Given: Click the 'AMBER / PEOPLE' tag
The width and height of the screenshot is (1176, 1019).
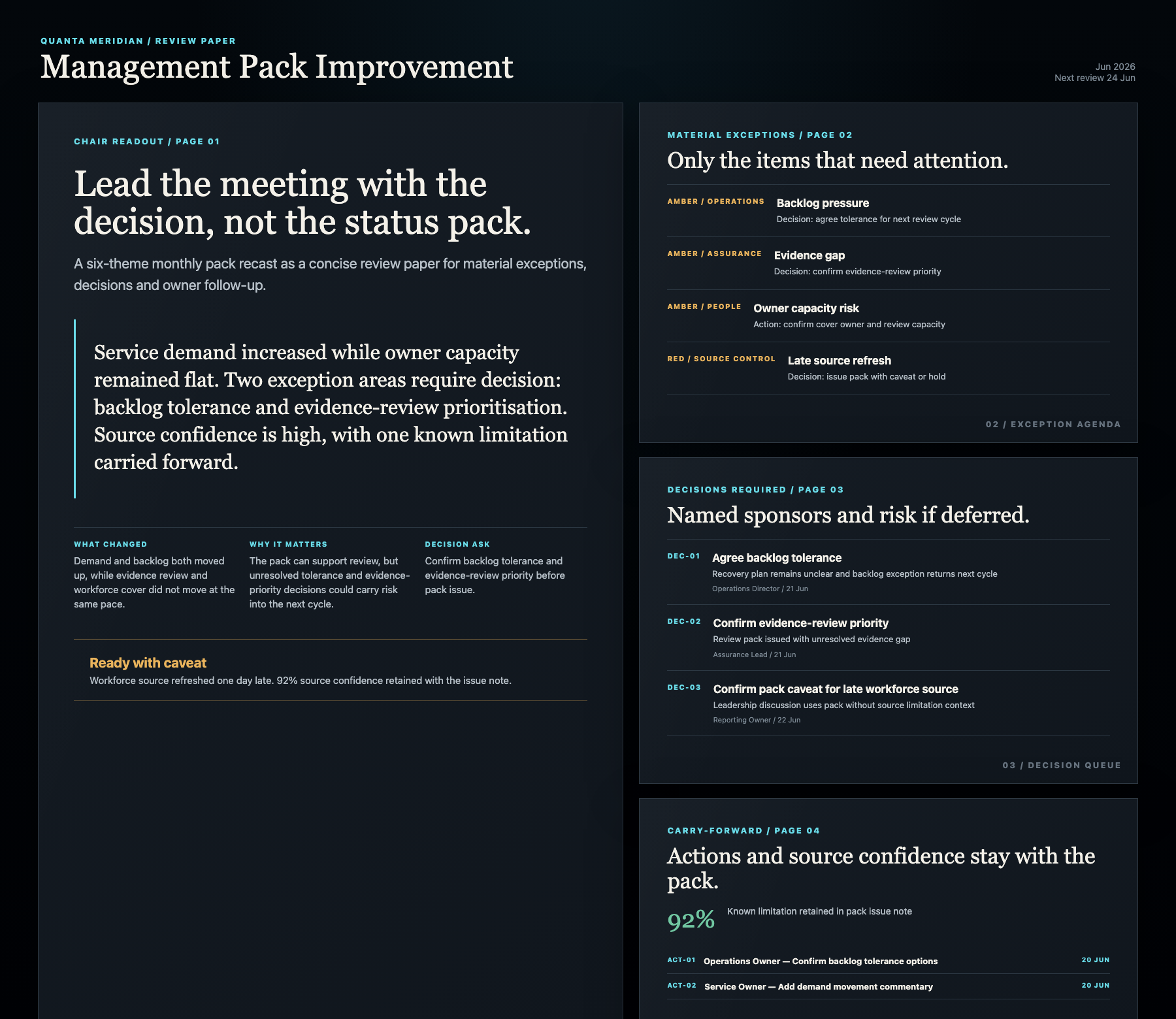Looking at the screenshot, I should coord(704,306).
